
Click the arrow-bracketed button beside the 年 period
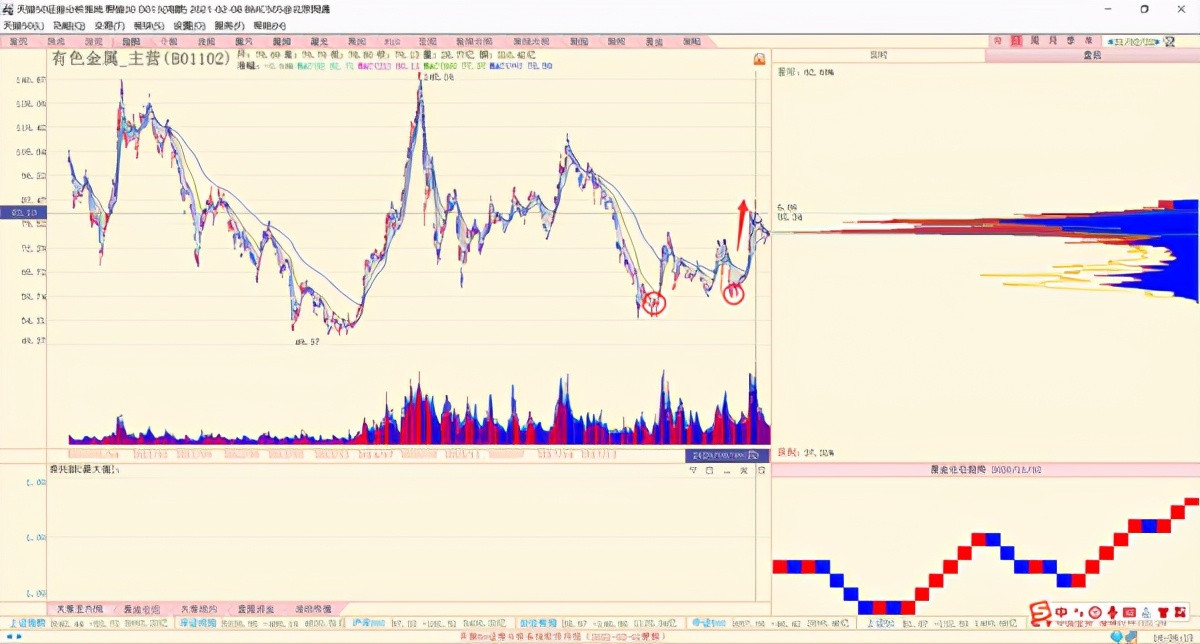coord(1132,42)
